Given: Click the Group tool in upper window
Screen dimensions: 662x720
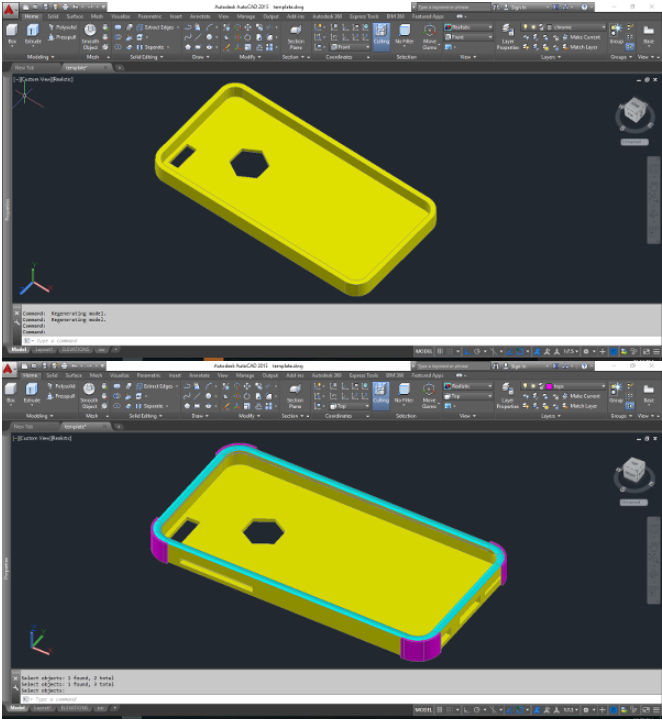Looking at the screenshot, I should [x=616, y=34].
